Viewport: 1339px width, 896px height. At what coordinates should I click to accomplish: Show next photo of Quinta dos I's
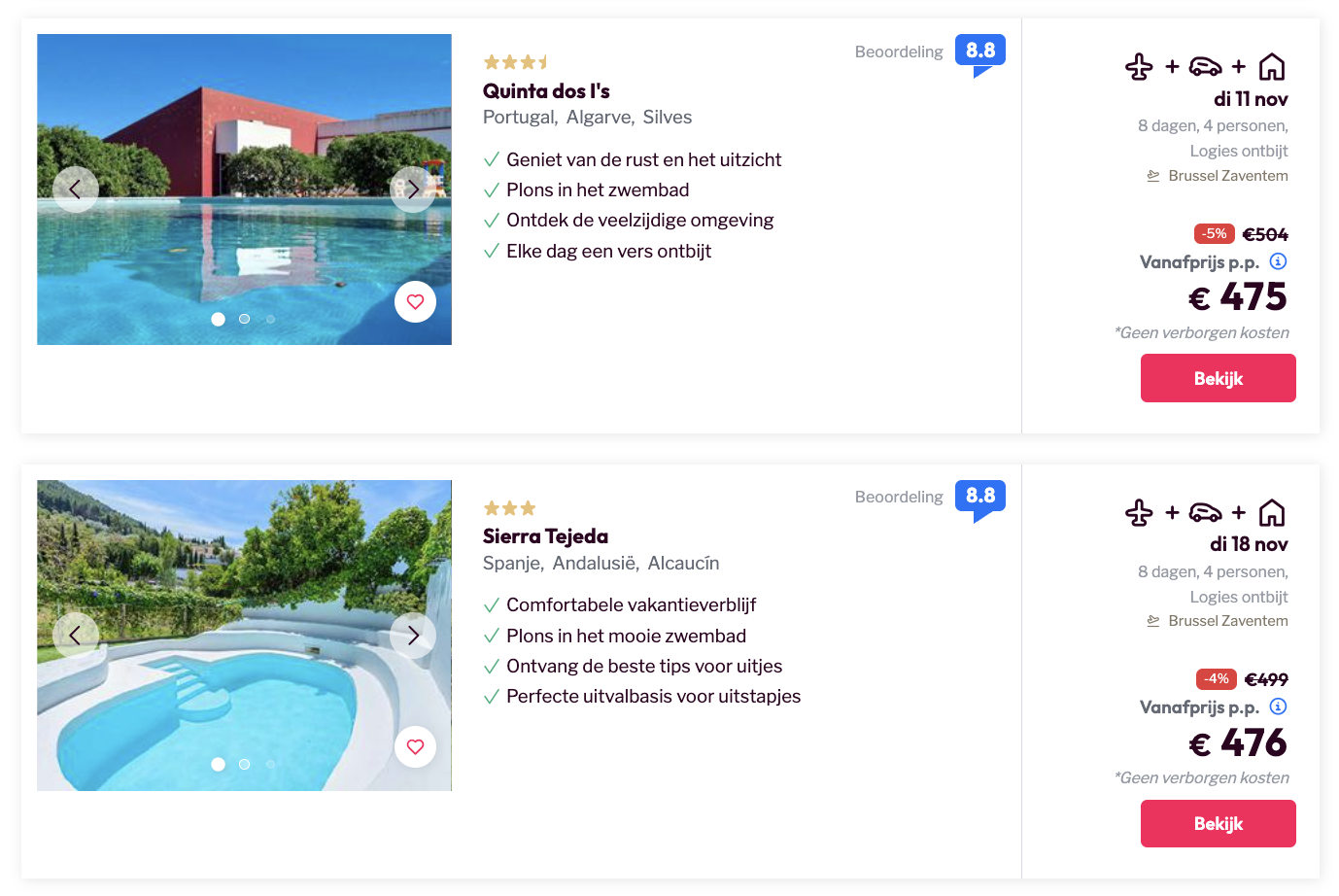pos(413,190)
